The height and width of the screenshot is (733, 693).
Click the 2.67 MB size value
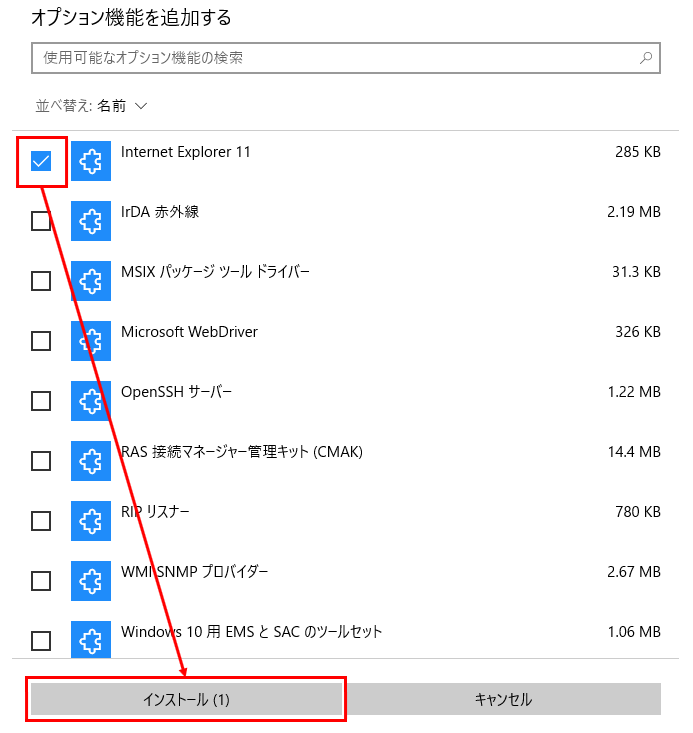pyautogui.click(x=634, y=572)
